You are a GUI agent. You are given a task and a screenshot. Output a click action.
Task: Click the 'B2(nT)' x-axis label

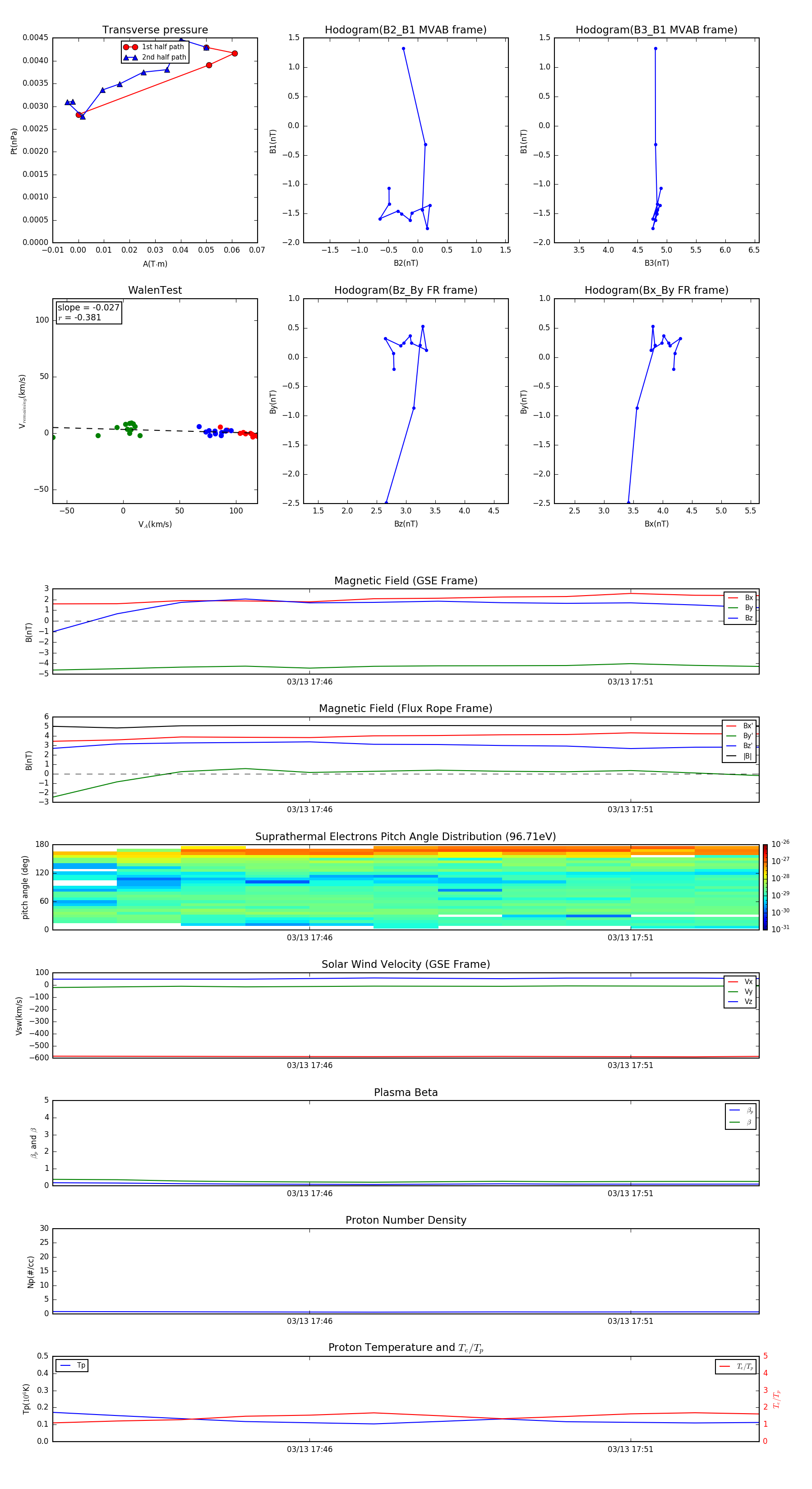pyautogui.click(x=406, y=263)
